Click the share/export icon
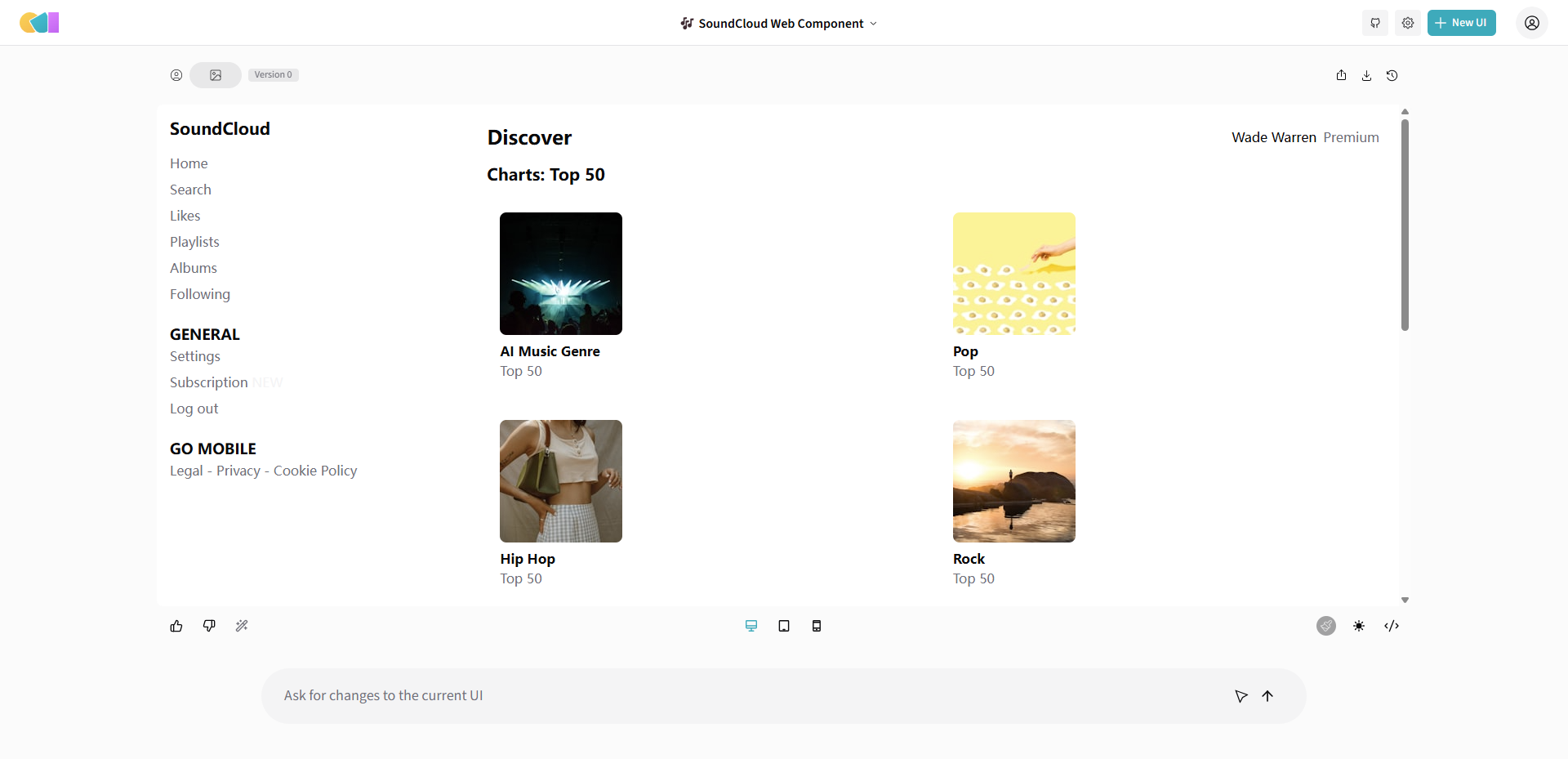The image size is (1568, 759). click(1341, 75)
